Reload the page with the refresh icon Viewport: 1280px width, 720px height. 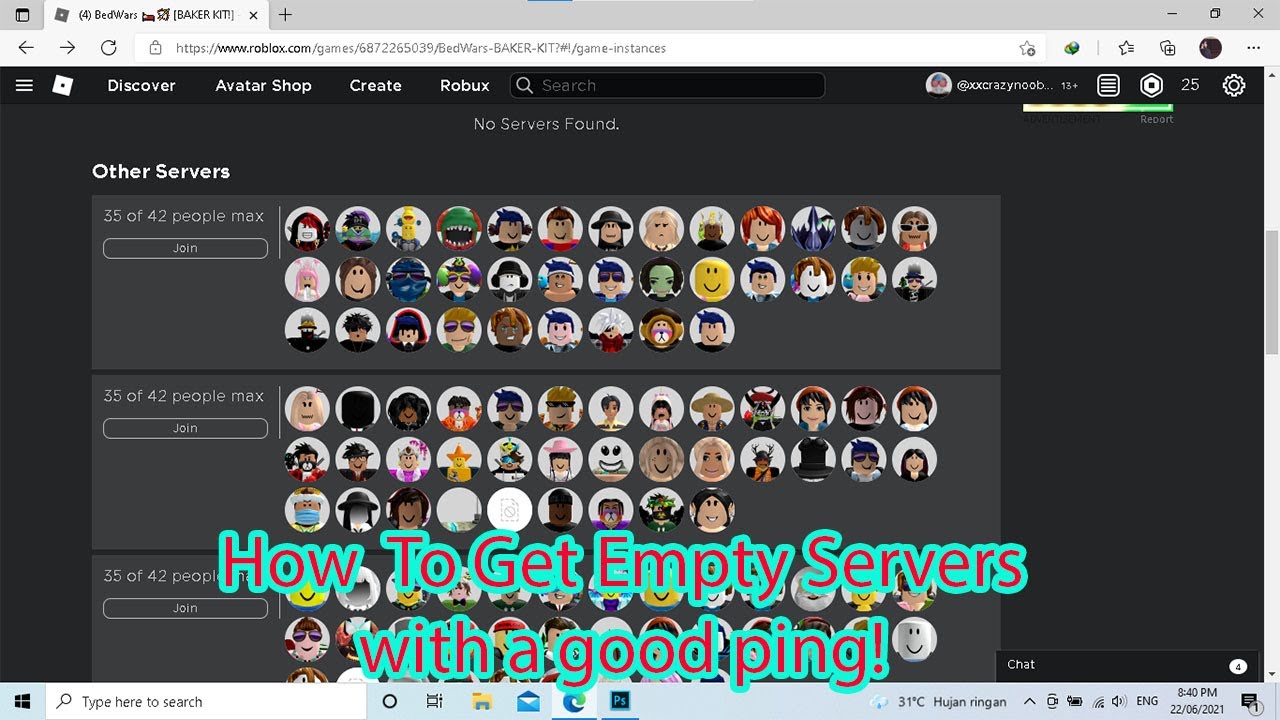tap(109, 47)
